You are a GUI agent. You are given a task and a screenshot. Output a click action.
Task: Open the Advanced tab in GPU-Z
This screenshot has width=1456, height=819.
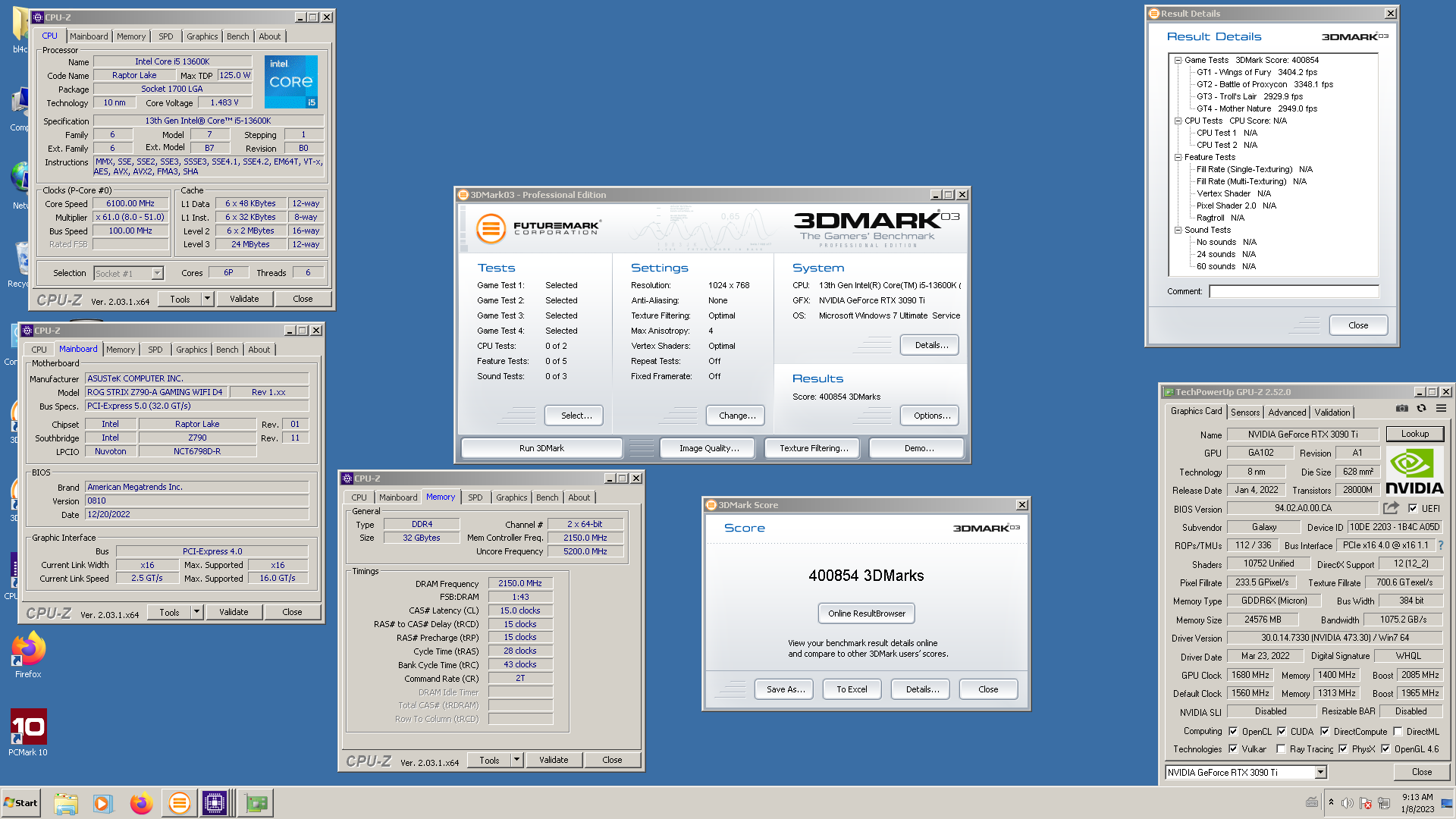[x=1287, y=412]
